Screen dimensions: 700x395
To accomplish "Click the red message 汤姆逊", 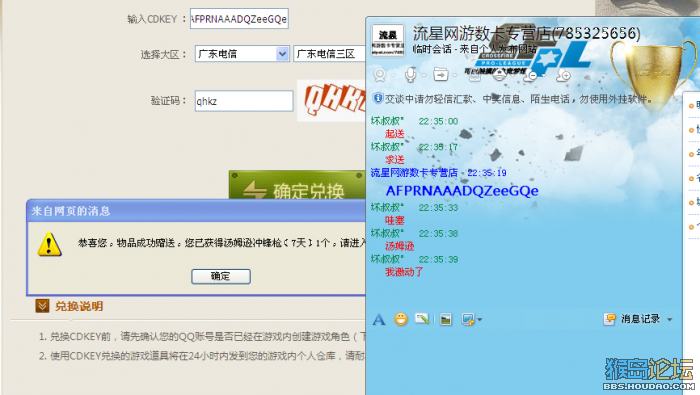I will (x=400, y=246).
